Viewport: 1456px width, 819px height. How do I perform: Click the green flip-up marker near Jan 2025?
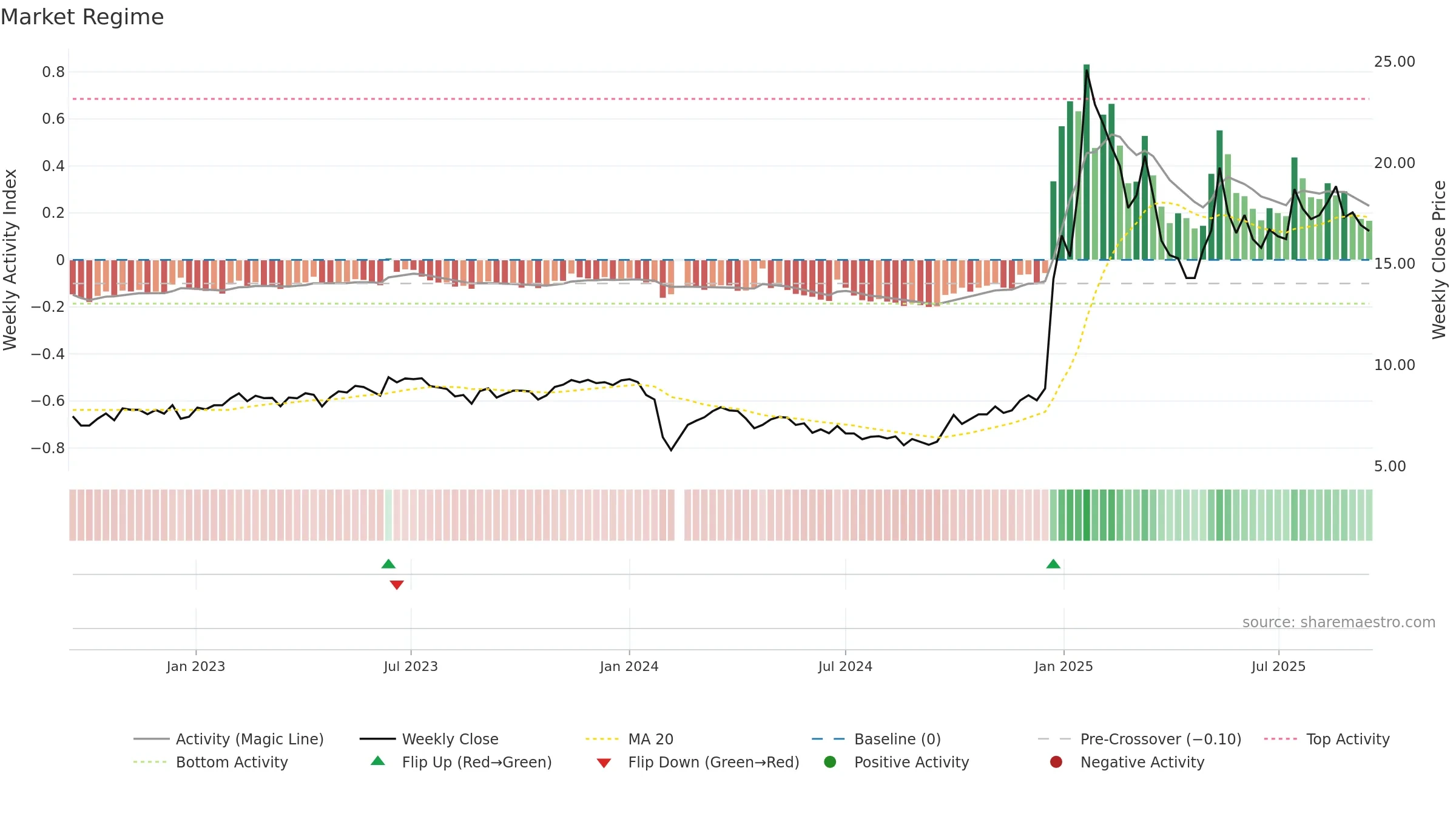click(x=1053, y=564)
